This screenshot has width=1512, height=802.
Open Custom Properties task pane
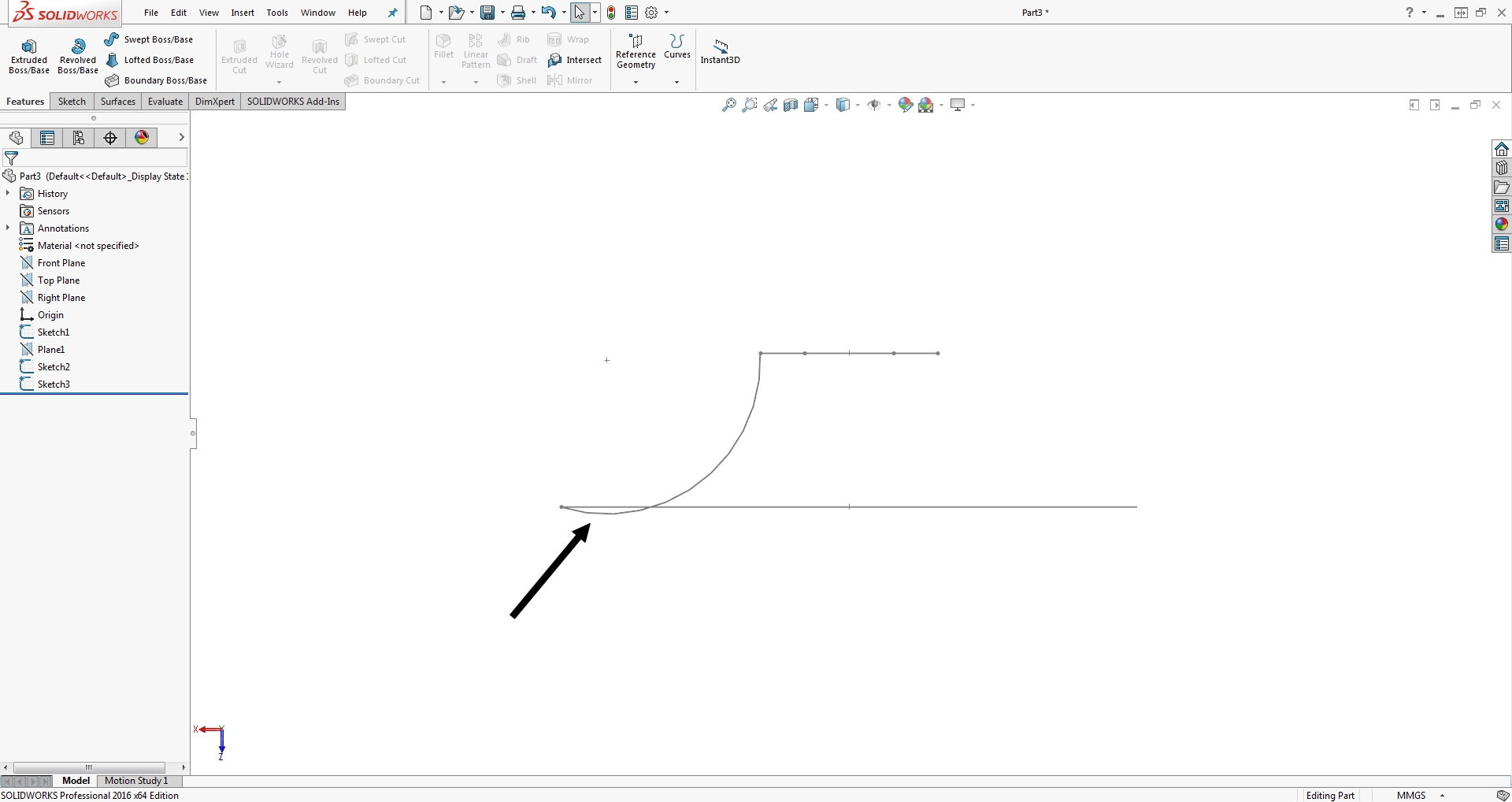tap(1502, 244)
